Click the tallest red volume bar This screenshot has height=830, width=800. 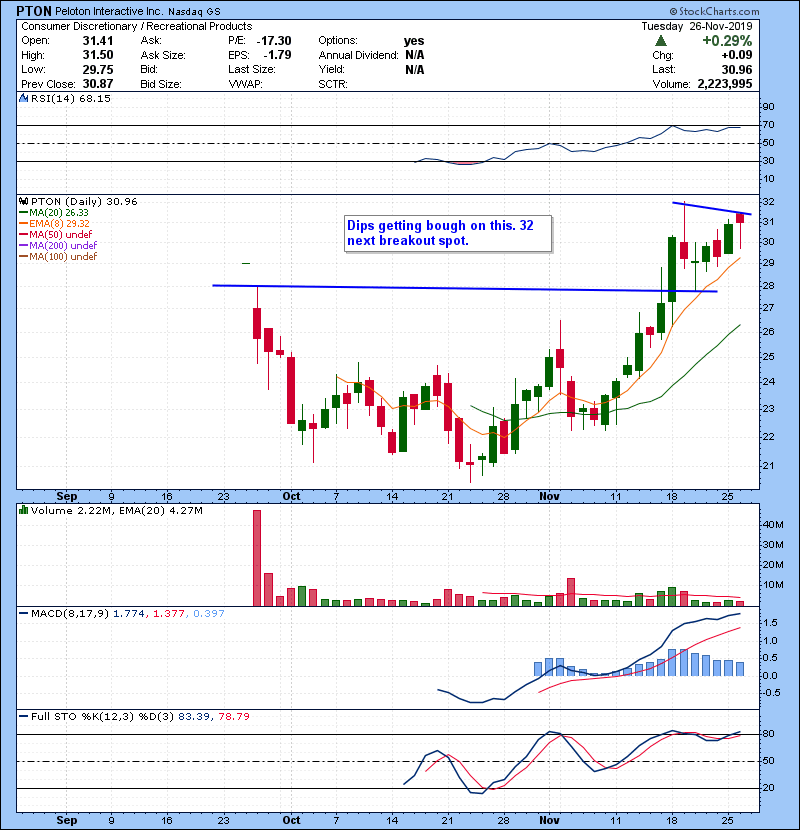(x=257, y=558)
